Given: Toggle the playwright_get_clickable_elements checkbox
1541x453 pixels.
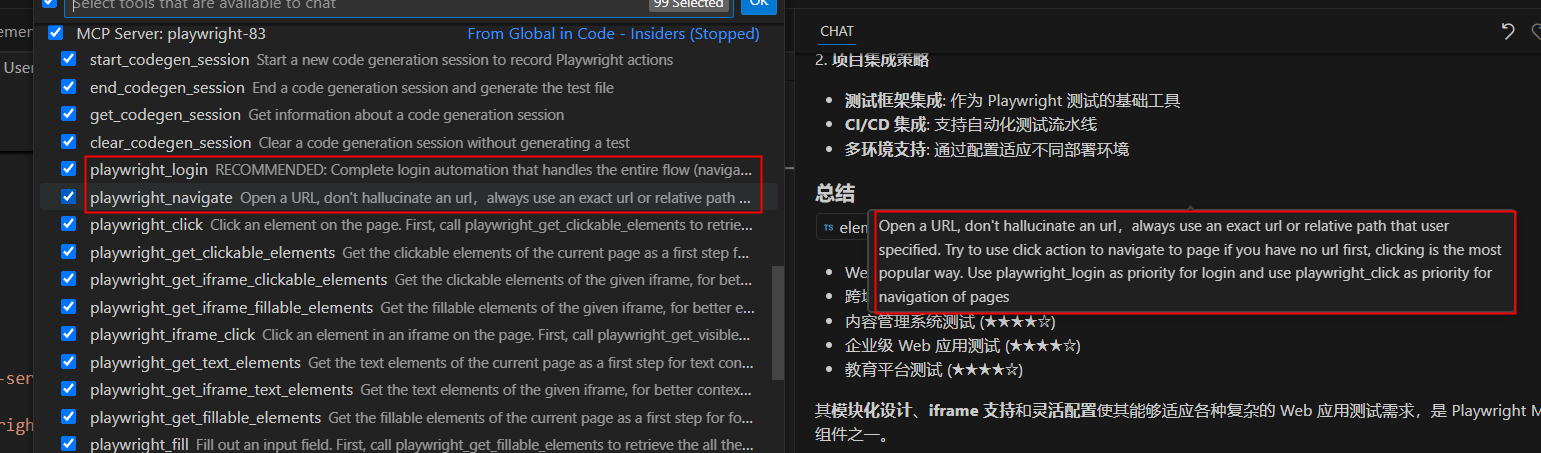Looking at the screenshot, I should click(68, 251).
